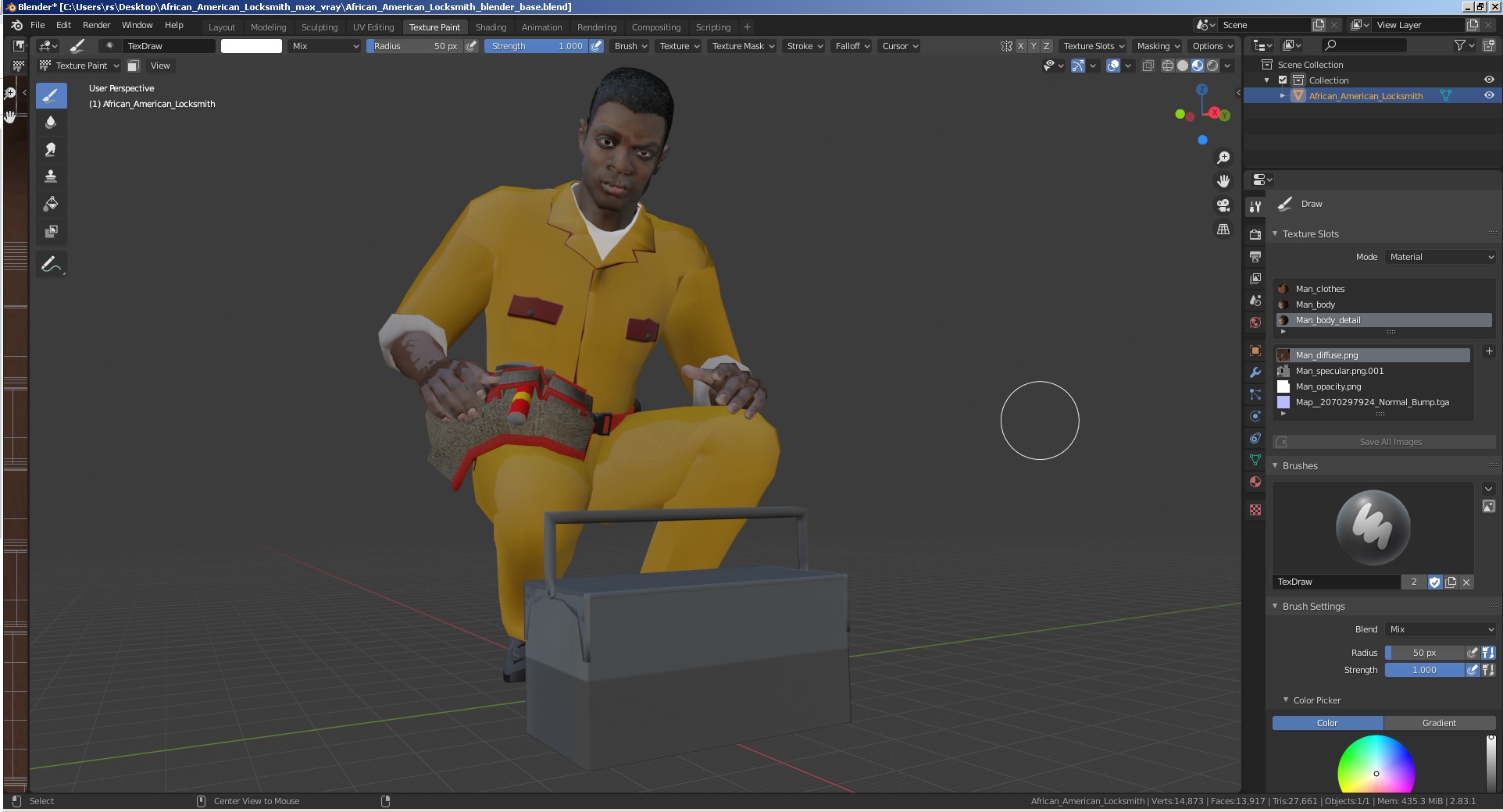Screen dimensions: 1503x812
Task: Toggle viewport gizmos display
Action: tap(1078, 66)
